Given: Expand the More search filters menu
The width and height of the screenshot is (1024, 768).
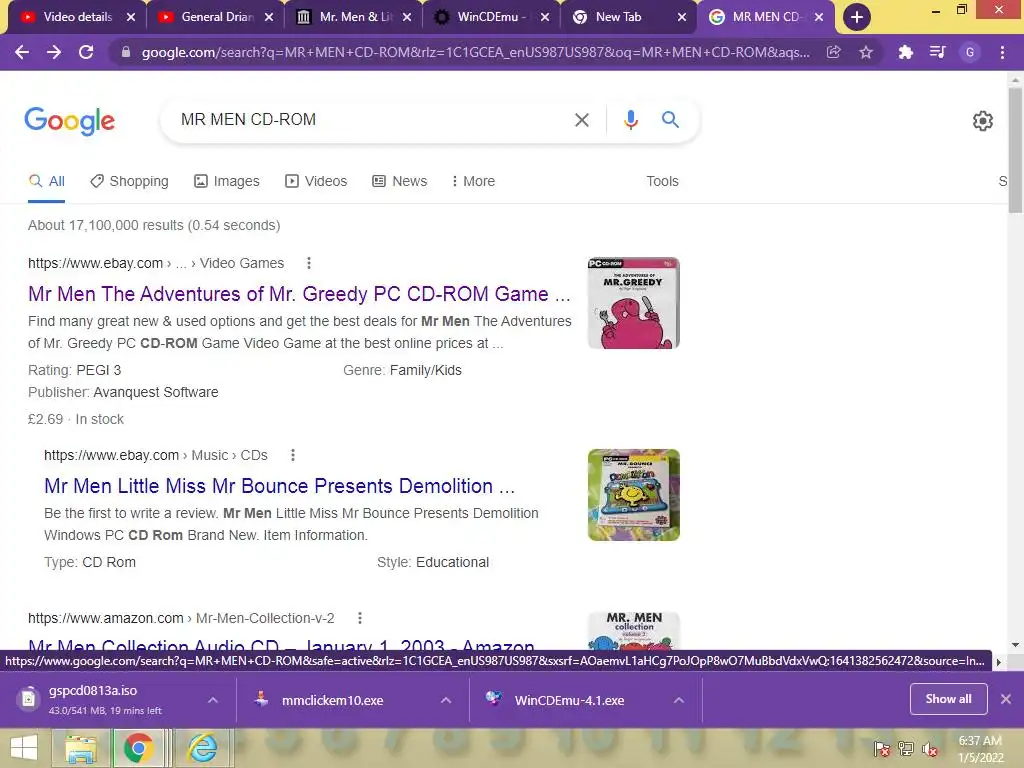Looking at the screenshot, I should [x=473, y=182].
